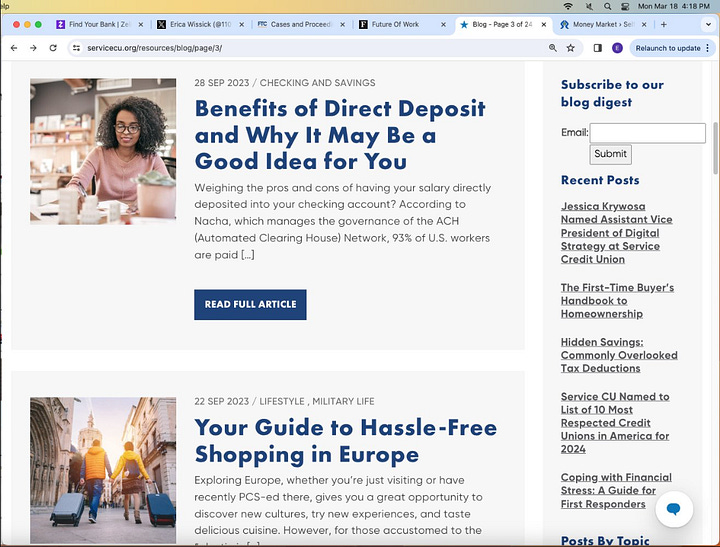
Task: Close the Erica Wissick tab
Action: tap(242, 24)
